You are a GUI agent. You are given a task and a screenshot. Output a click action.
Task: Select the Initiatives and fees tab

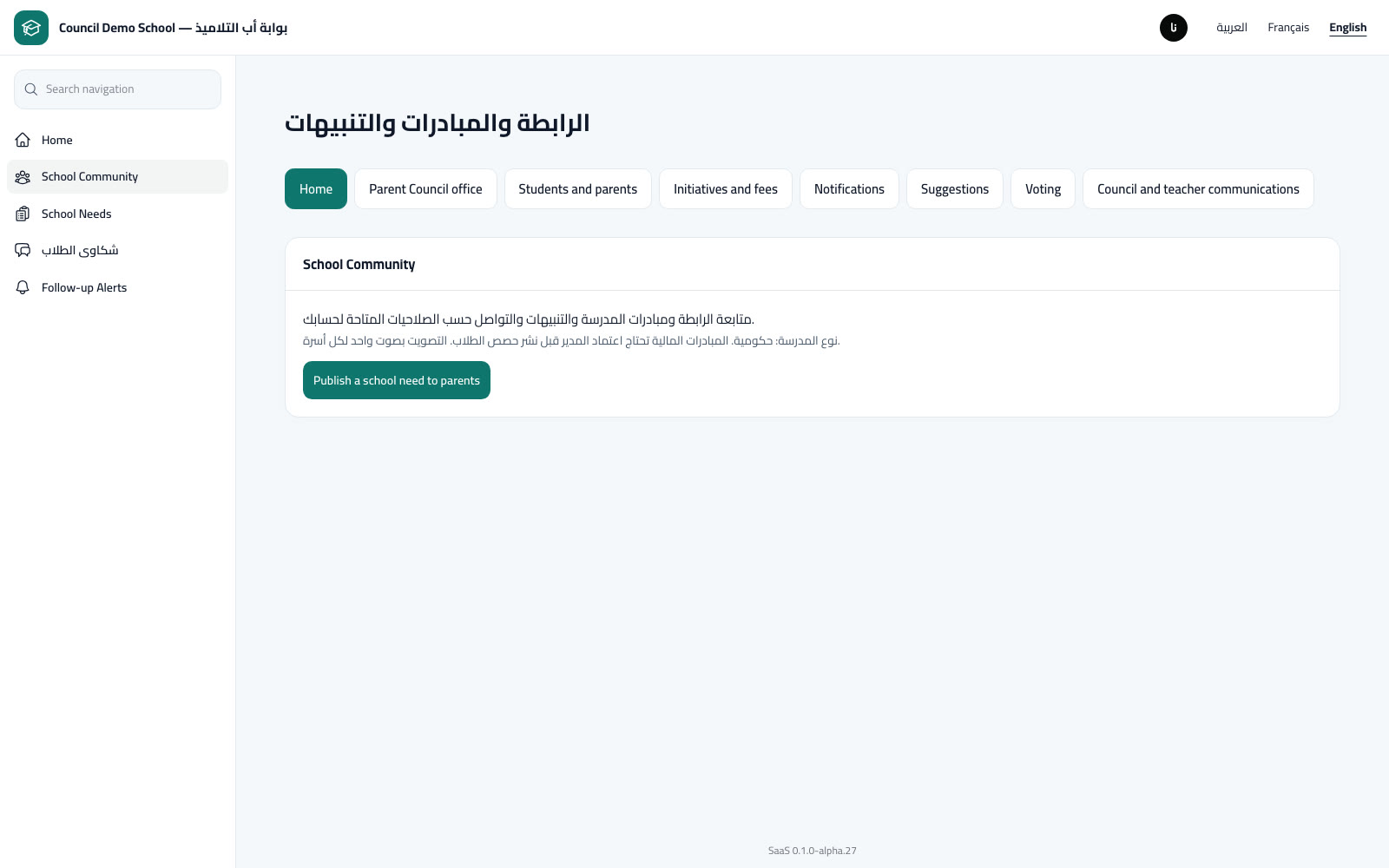click(726, 188)
